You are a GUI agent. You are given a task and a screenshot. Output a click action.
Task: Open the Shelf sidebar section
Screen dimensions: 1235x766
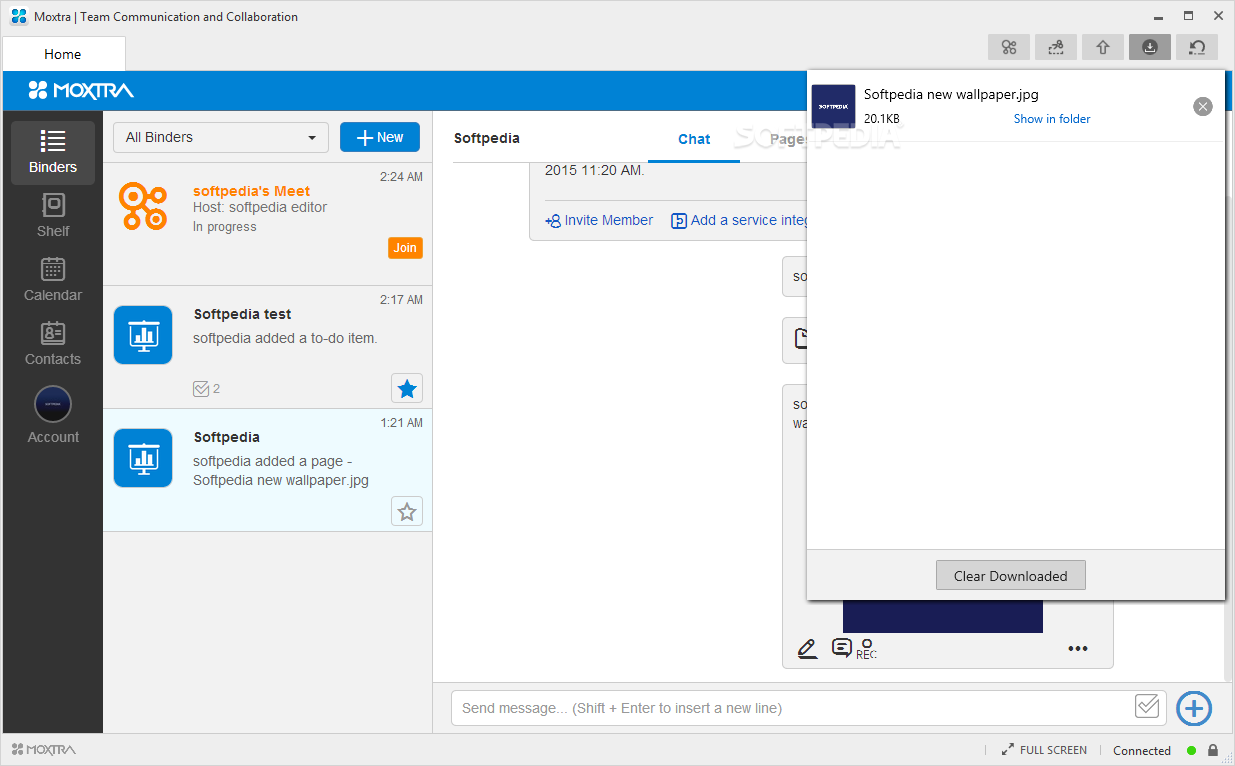pos(53,216)
